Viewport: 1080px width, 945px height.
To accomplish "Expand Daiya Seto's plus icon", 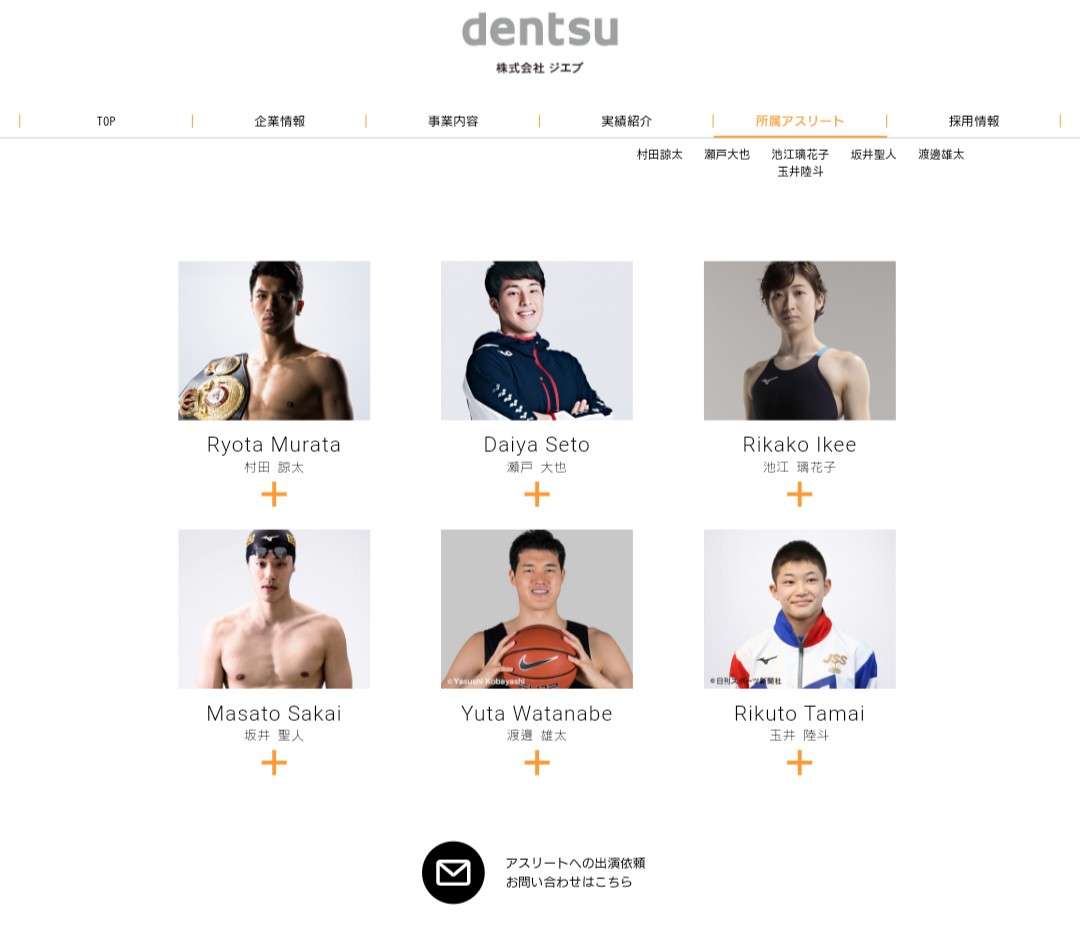I will click(x=537, y=494).
